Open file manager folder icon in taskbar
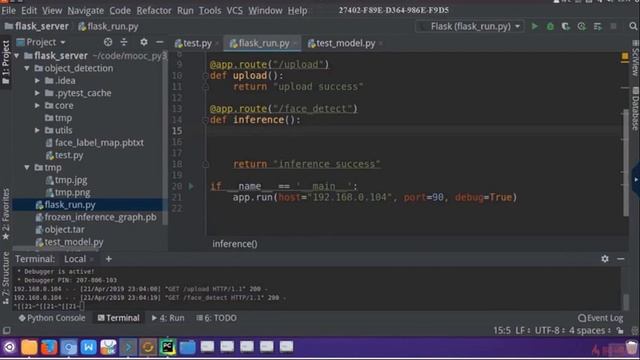This screenshot has width=640, height=360. [x=29, y=347]
